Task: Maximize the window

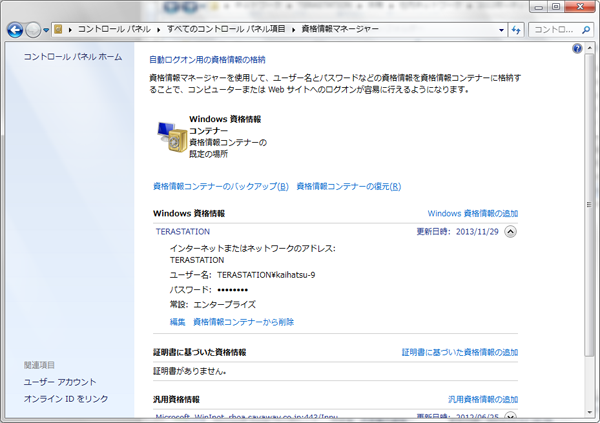Action: pyautogui.click(x=556, y=7)
